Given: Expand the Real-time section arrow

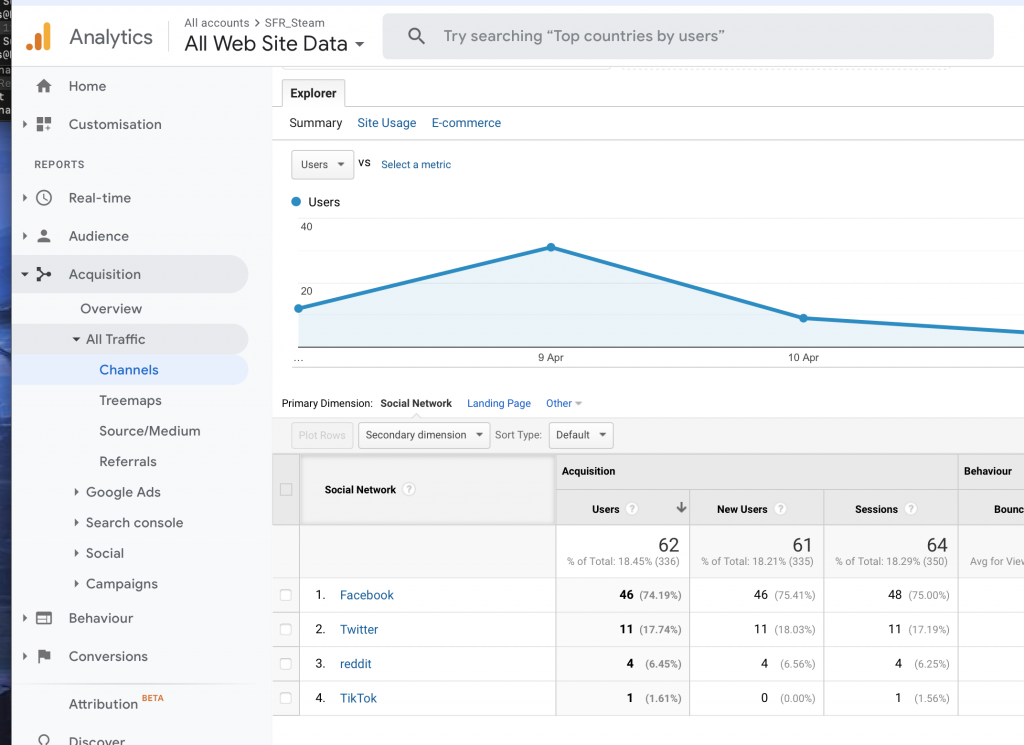Looking at the screenshot, I should [25, 198].
